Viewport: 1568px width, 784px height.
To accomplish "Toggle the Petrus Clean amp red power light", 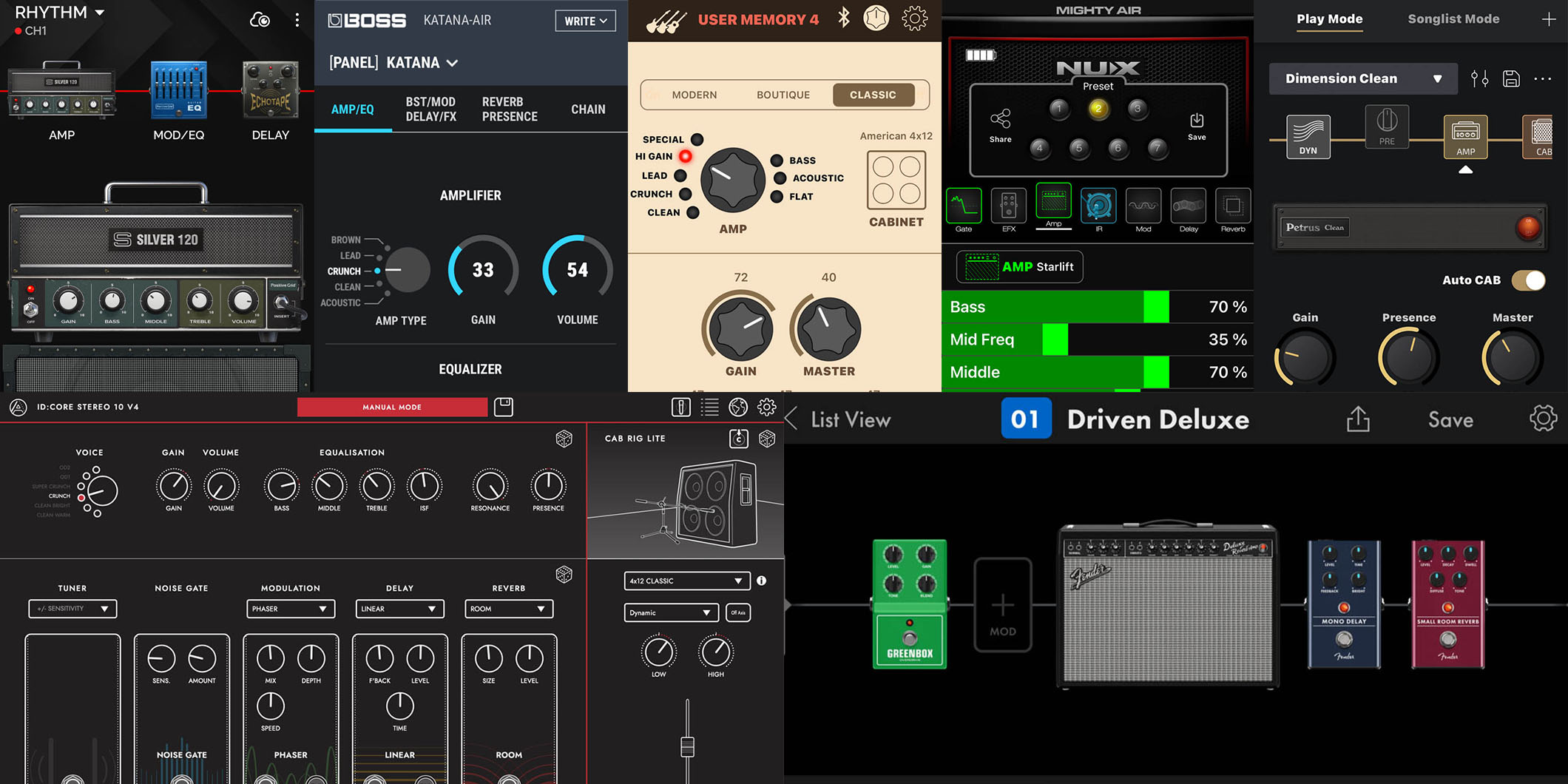I will pyautogui.click(x=1527, y=227).
